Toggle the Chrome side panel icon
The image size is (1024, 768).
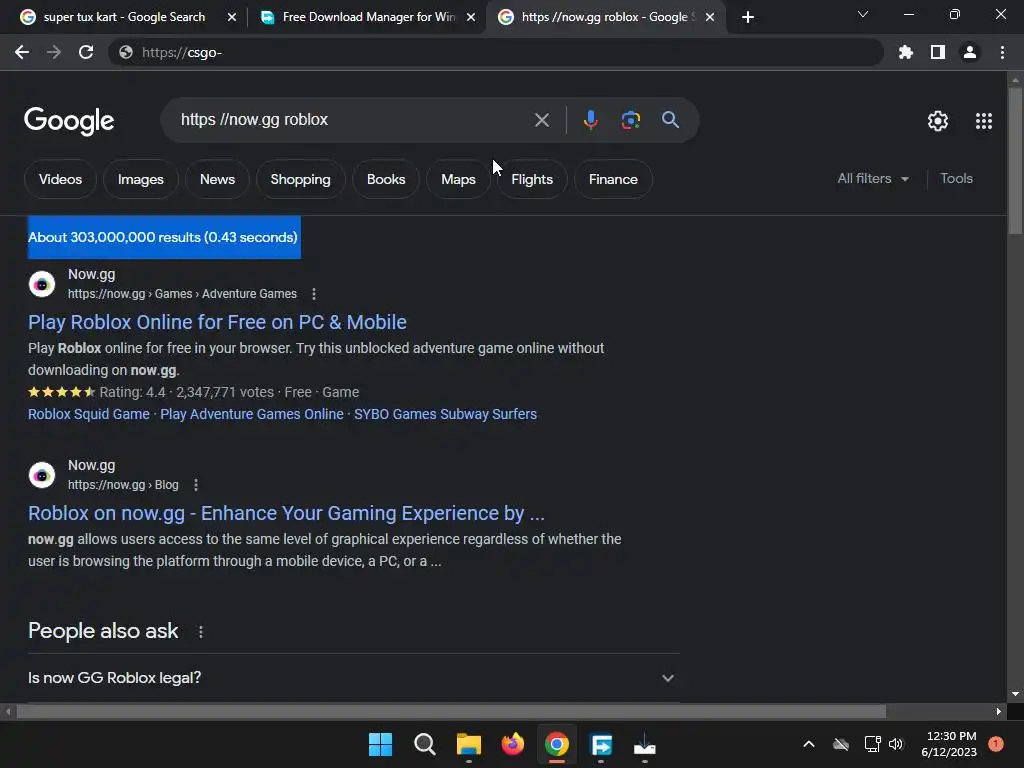[938, 52]
